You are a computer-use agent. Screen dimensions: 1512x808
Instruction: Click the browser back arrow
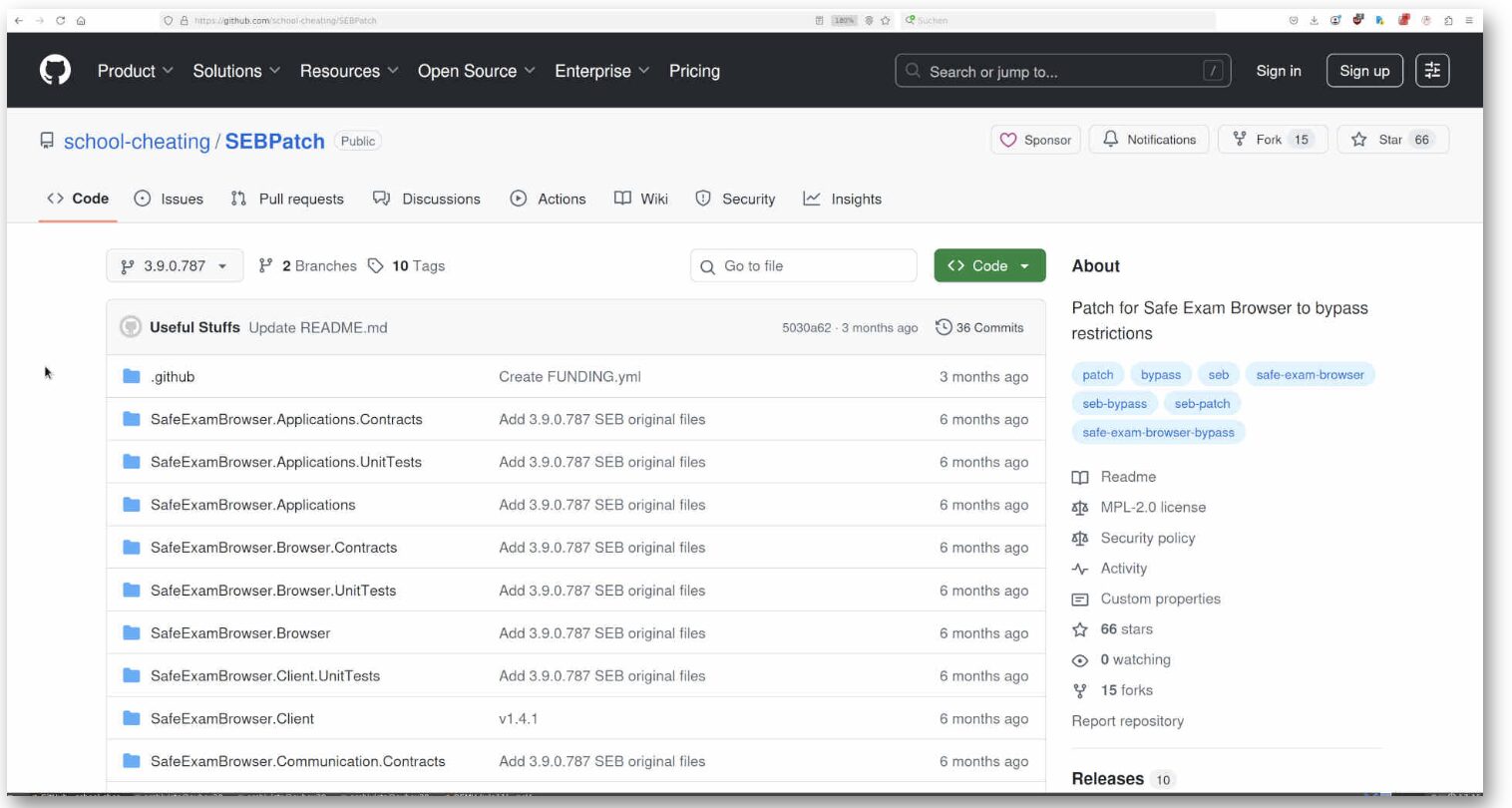click(x=19, y=20)
